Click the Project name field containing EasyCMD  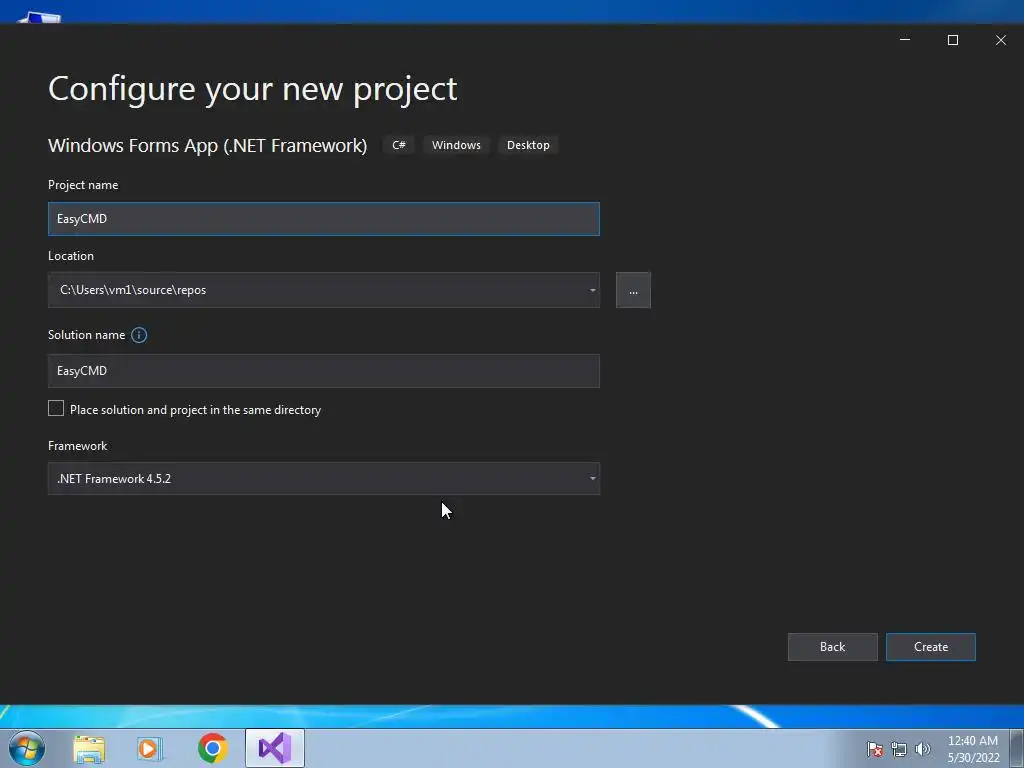click(323, 219)
